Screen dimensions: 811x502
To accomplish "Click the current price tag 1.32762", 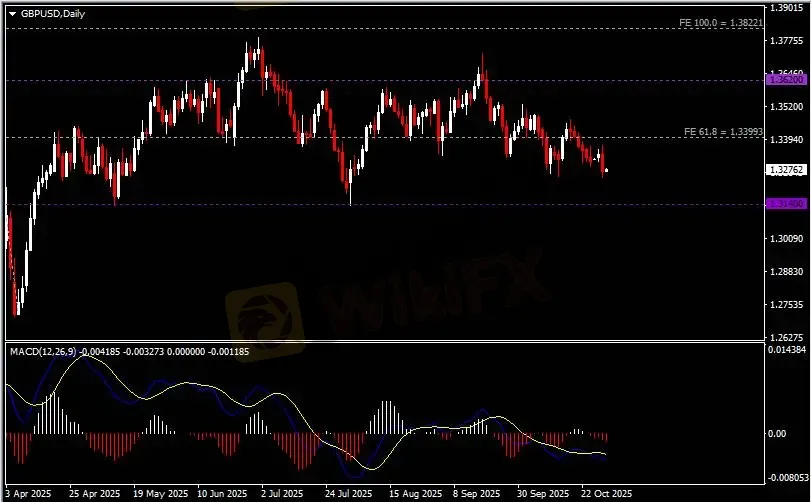I will (786, 170).
